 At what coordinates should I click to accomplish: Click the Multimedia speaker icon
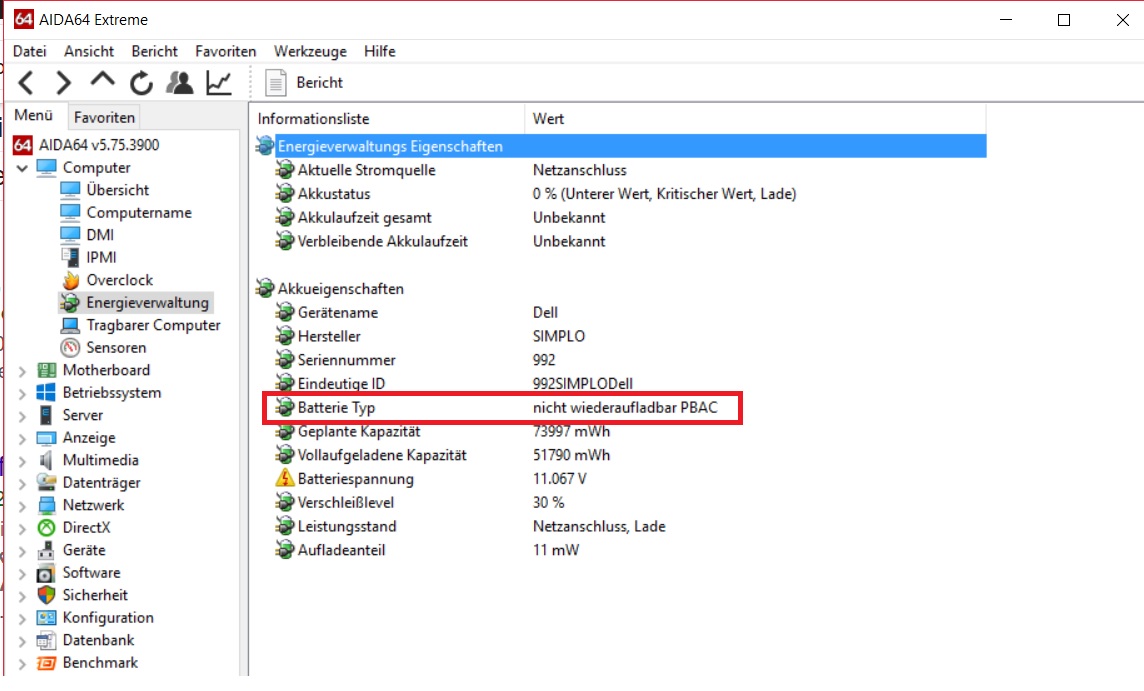[x=46, y=460]
